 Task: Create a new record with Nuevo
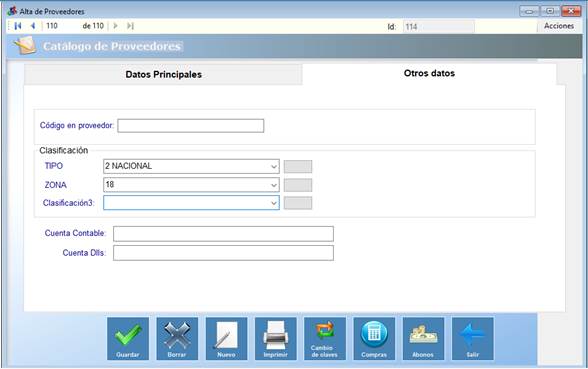point(226,339)
